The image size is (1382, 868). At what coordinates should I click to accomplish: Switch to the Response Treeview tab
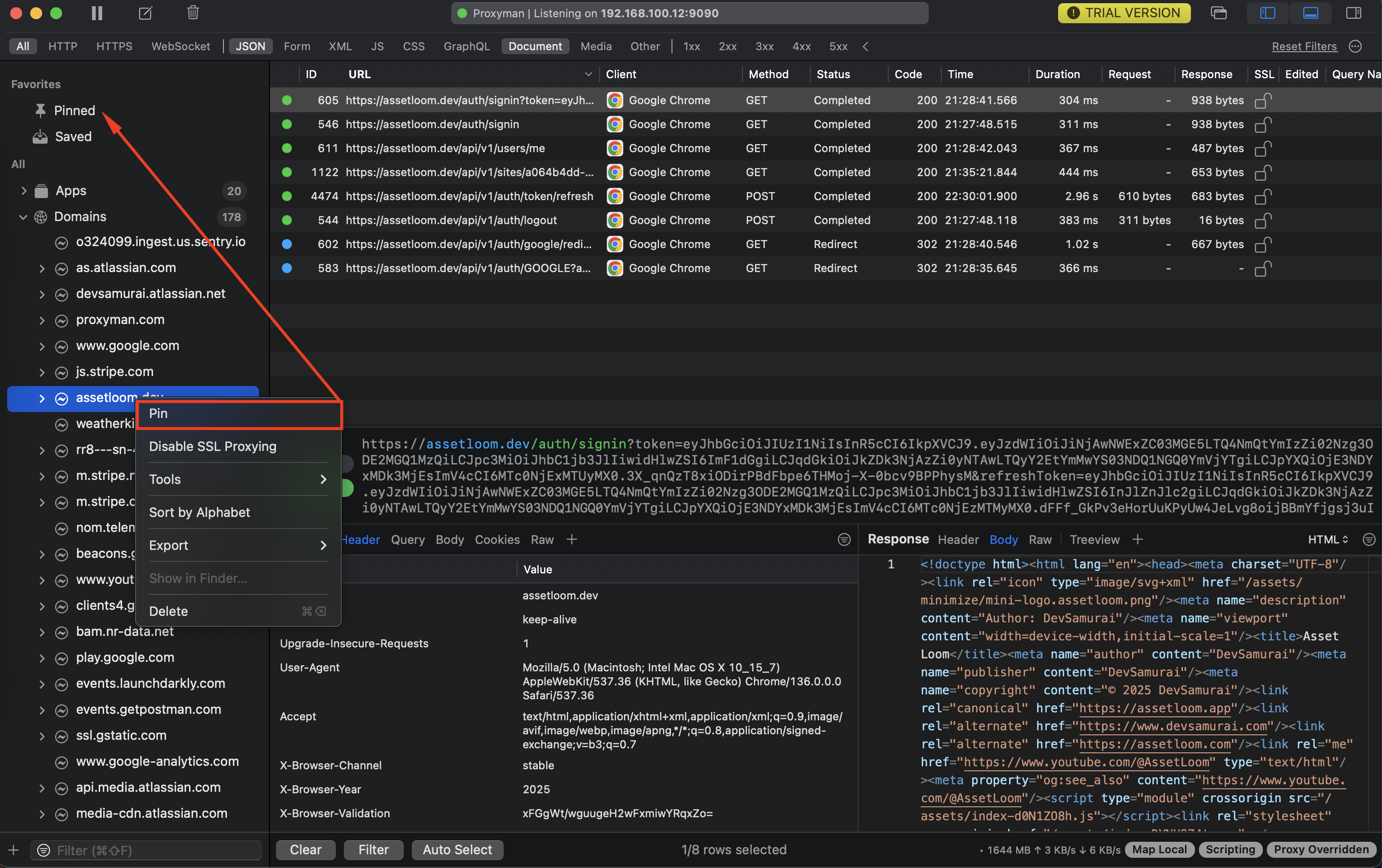click(1095, 539)
